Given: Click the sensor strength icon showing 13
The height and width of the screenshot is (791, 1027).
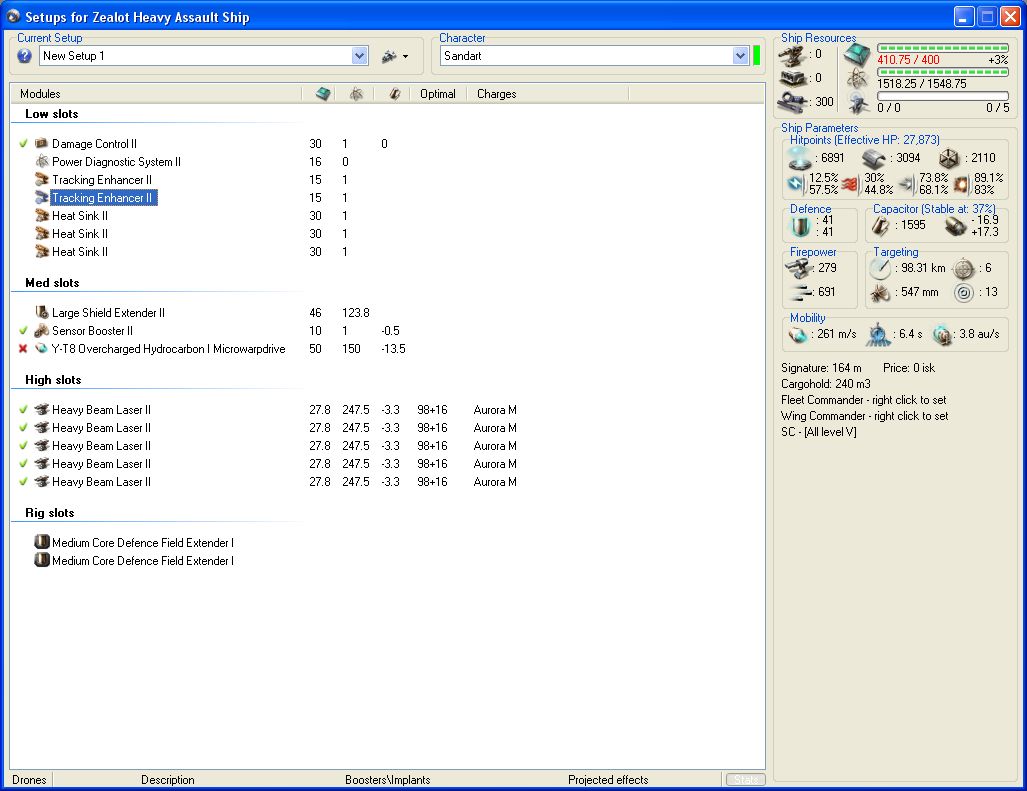Looking at the screenshot, I should tap(963, 293).
